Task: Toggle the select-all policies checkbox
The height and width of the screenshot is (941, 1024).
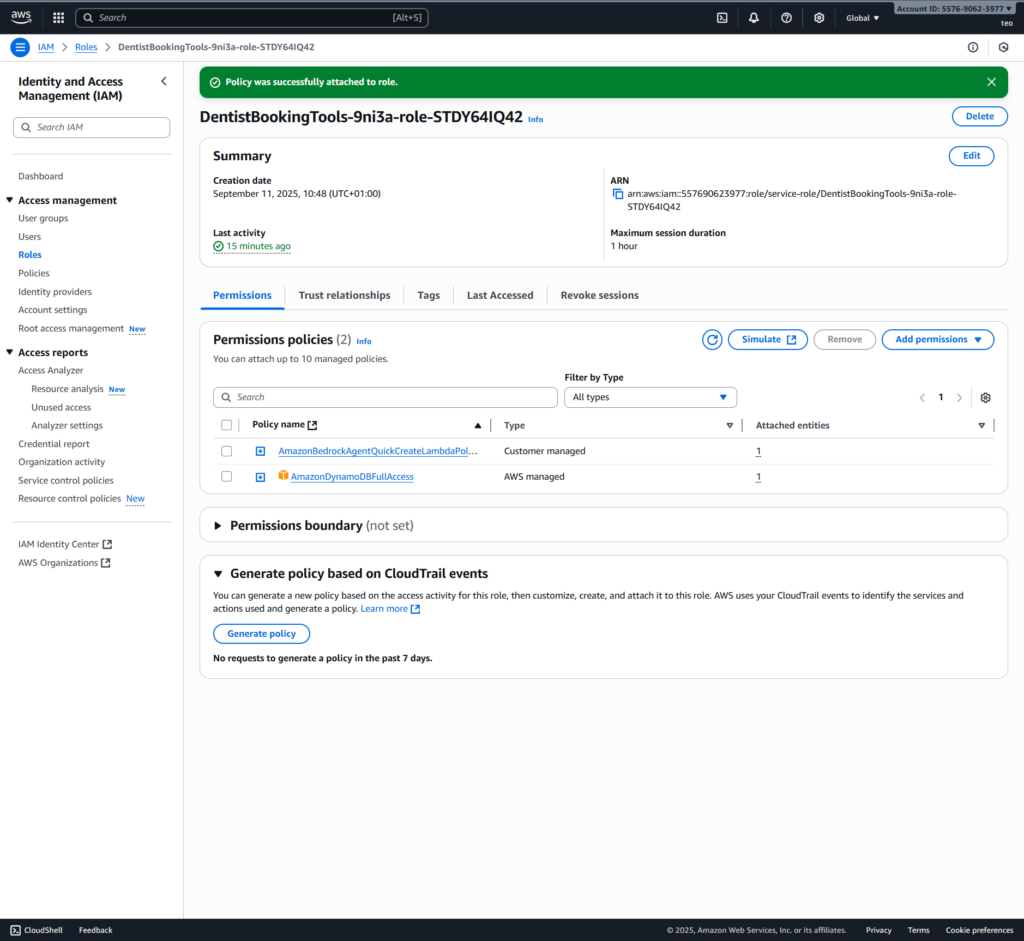Action: pos(226,425)
